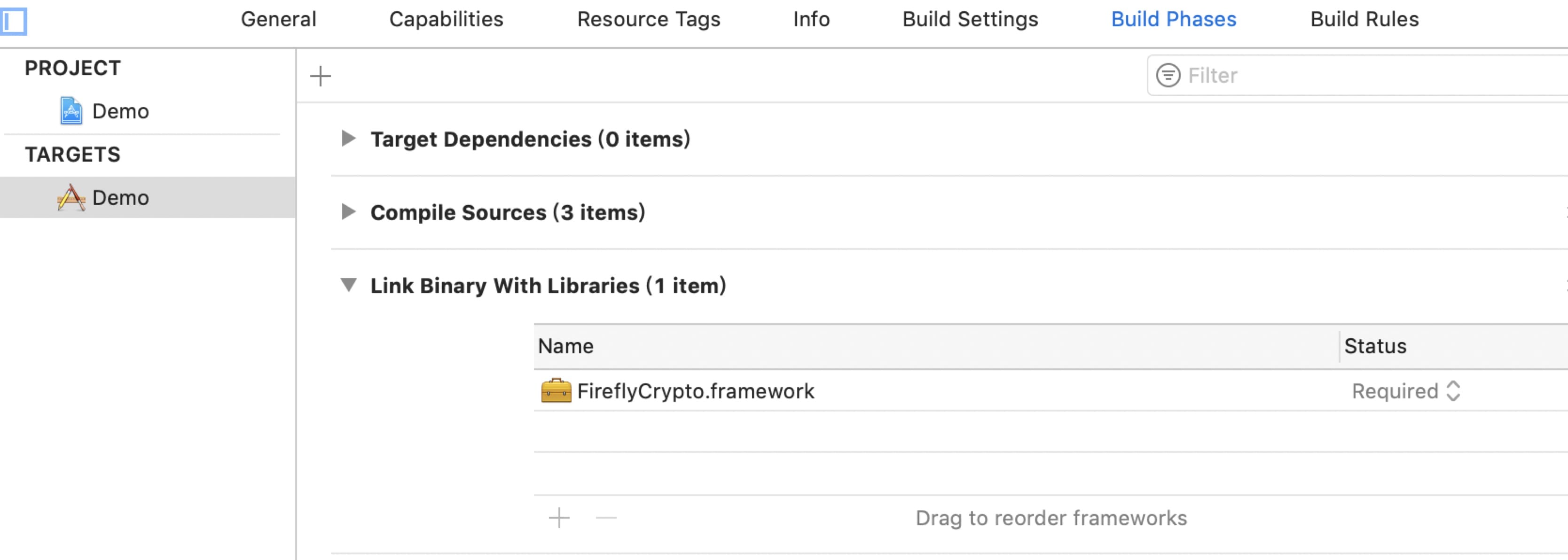Remove library with the minus button
Viewport: 1568px width, 560px height.
coord(606,518)
